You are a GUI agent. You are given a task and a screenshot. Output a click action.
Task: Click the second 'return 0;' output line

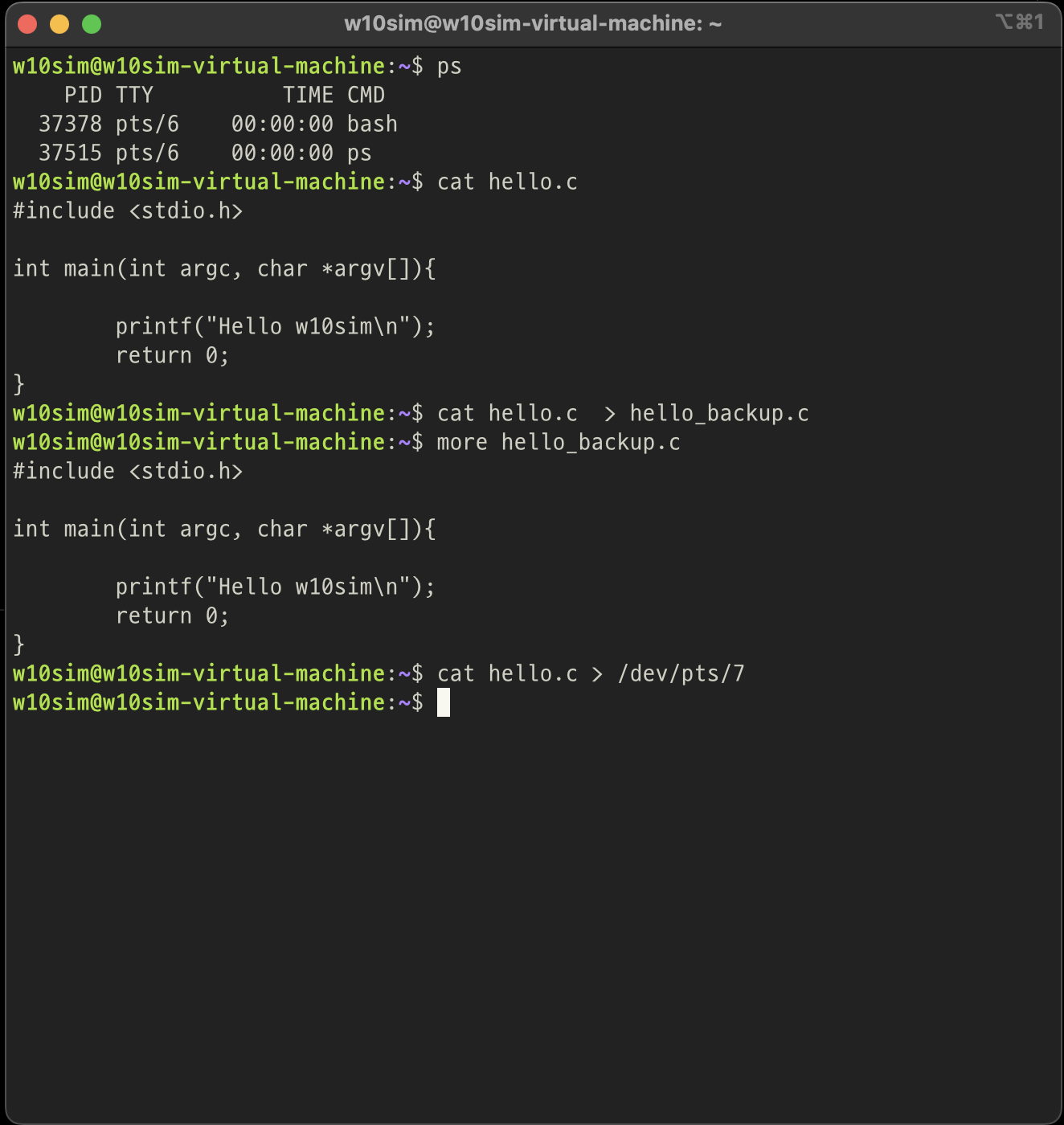tap(173, 616)
